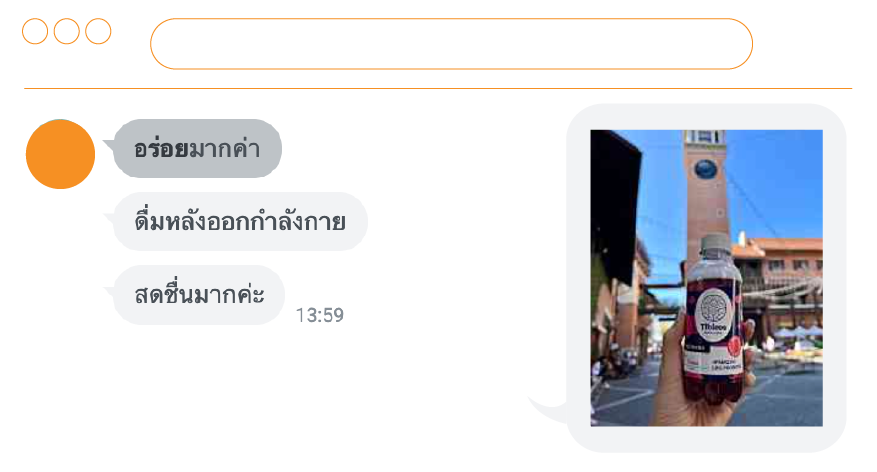Image resolution: width=877 pixels, height=472 pixels.
Task: Click the tail of the image bubble
Action: point(548,409)
